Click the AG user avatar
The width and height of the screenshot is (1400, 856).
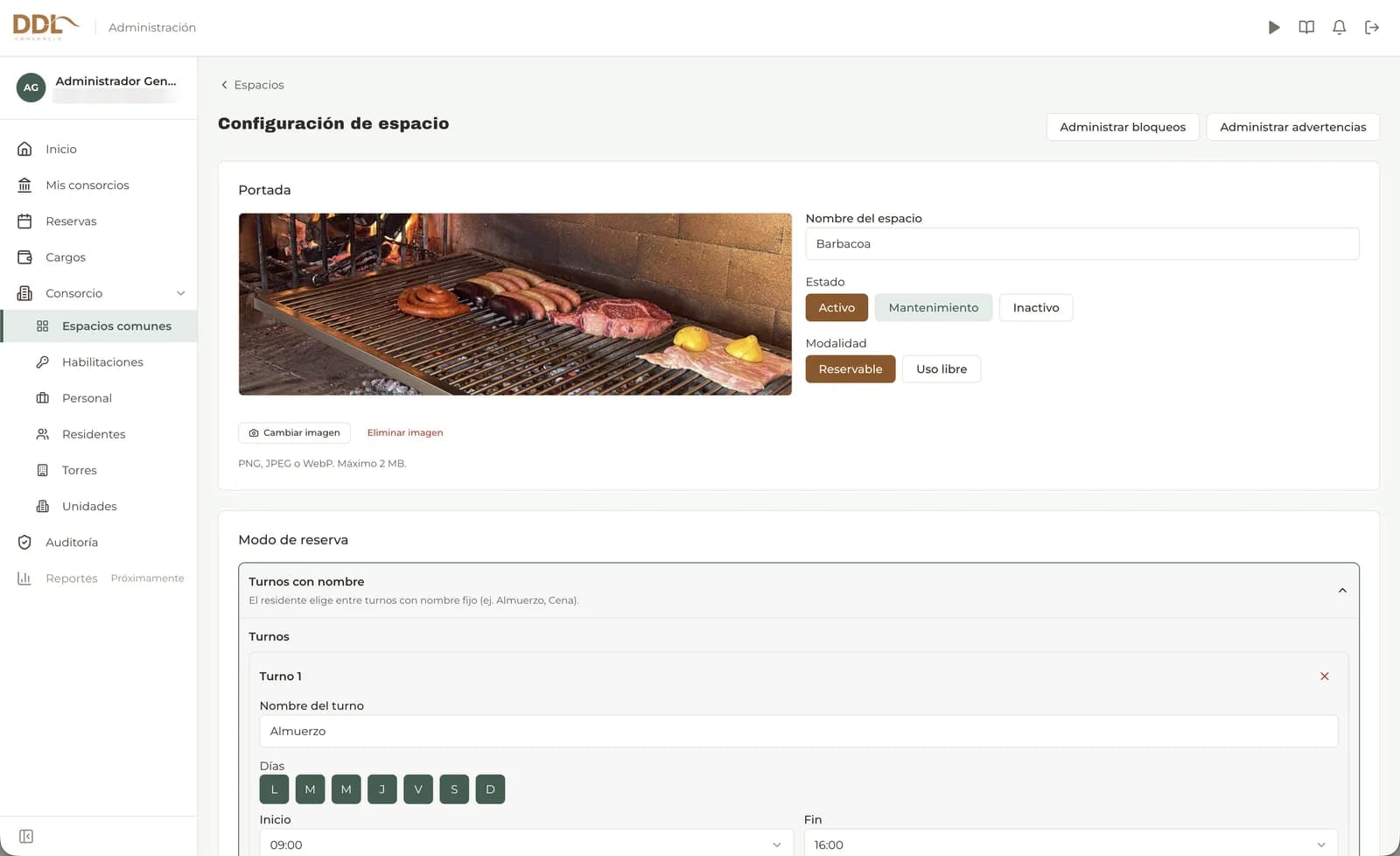tap(31, 88)
